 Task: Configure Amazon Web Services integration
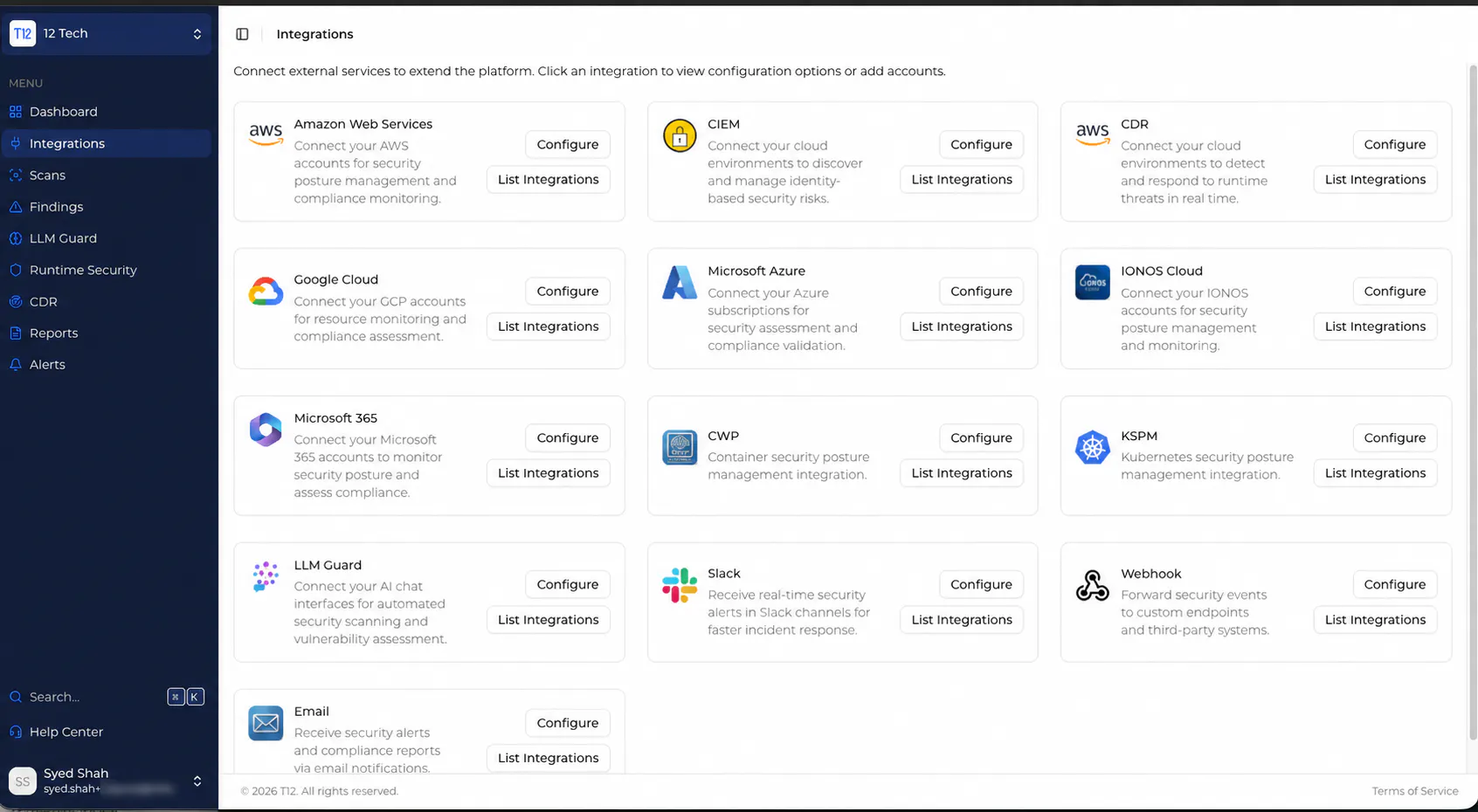point(568,145)
